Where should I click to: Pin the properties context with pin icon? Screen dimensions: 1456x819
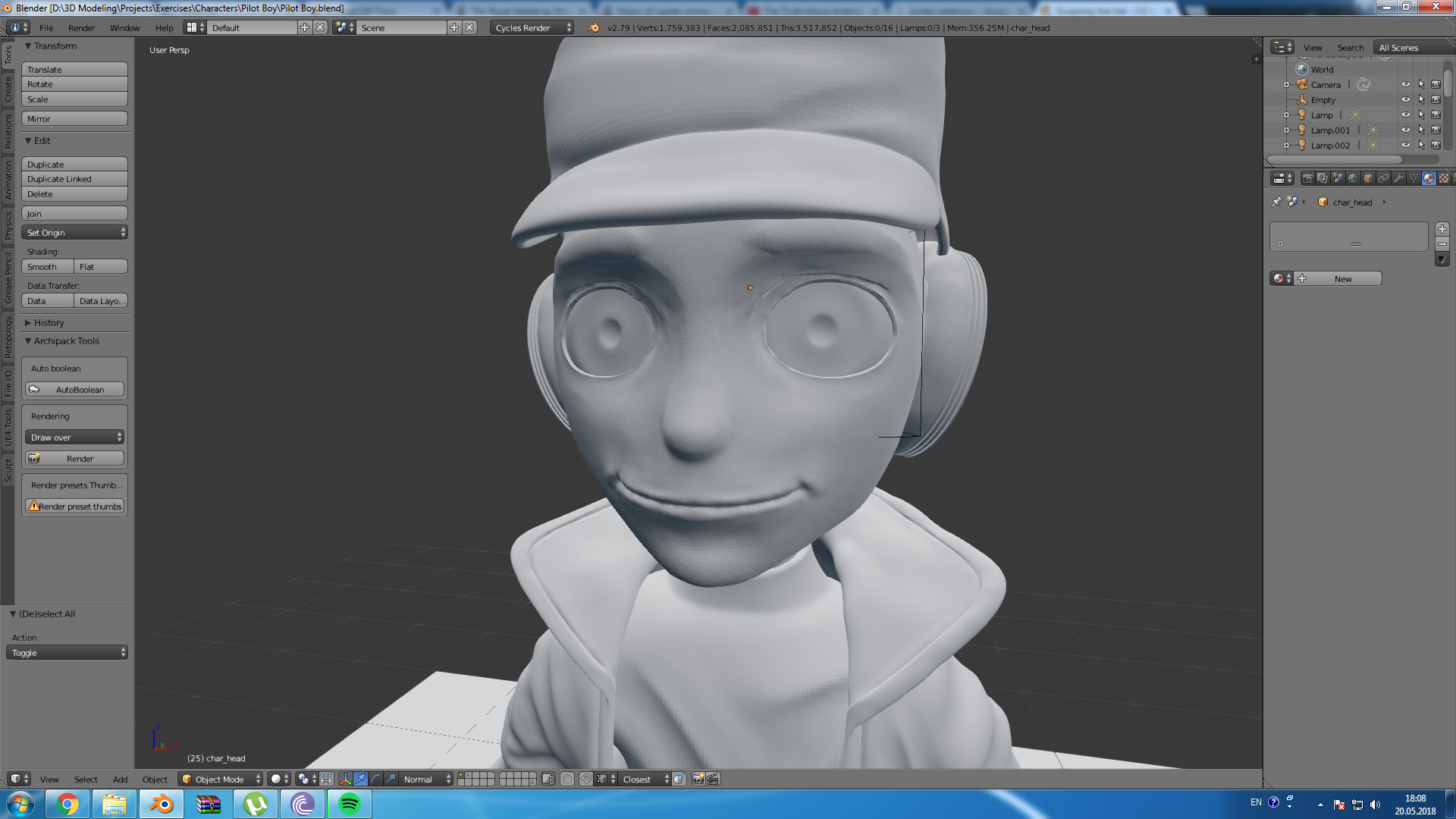pos(1276,202)
